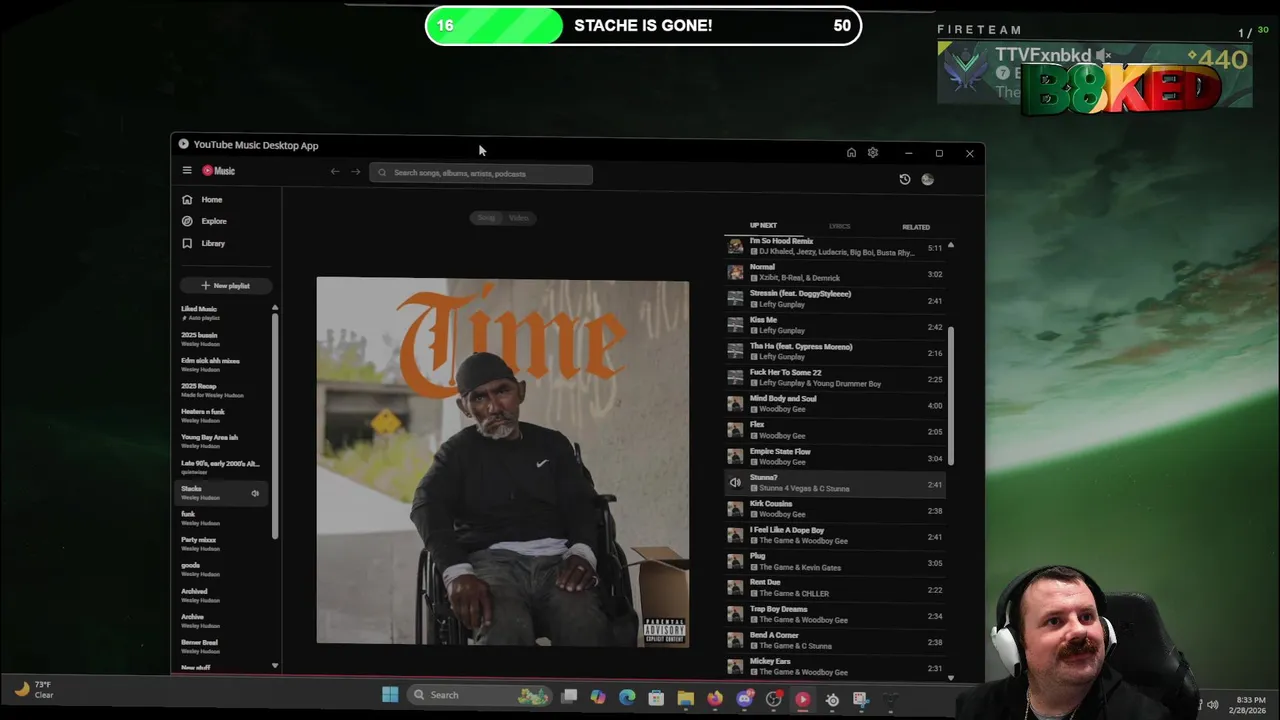Play Bend A Corner from queue
The height and width of the screenshot is (720, 1280).
(835, 641)
